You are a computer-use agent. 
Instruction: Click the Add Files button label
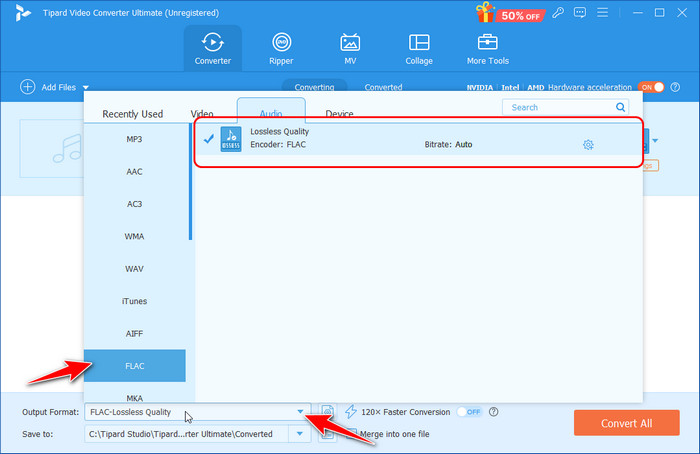click(x=58, y=87)
